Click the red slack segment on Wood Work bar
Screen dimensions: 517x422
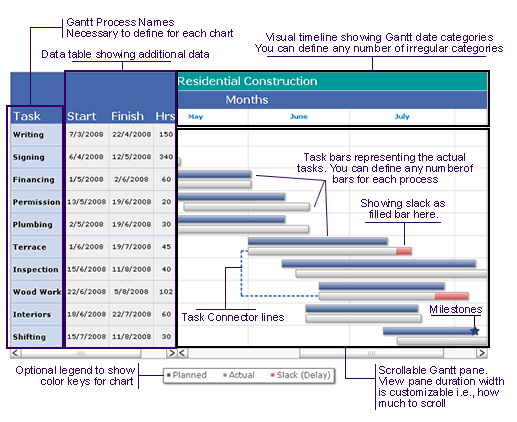pos(451,296)
